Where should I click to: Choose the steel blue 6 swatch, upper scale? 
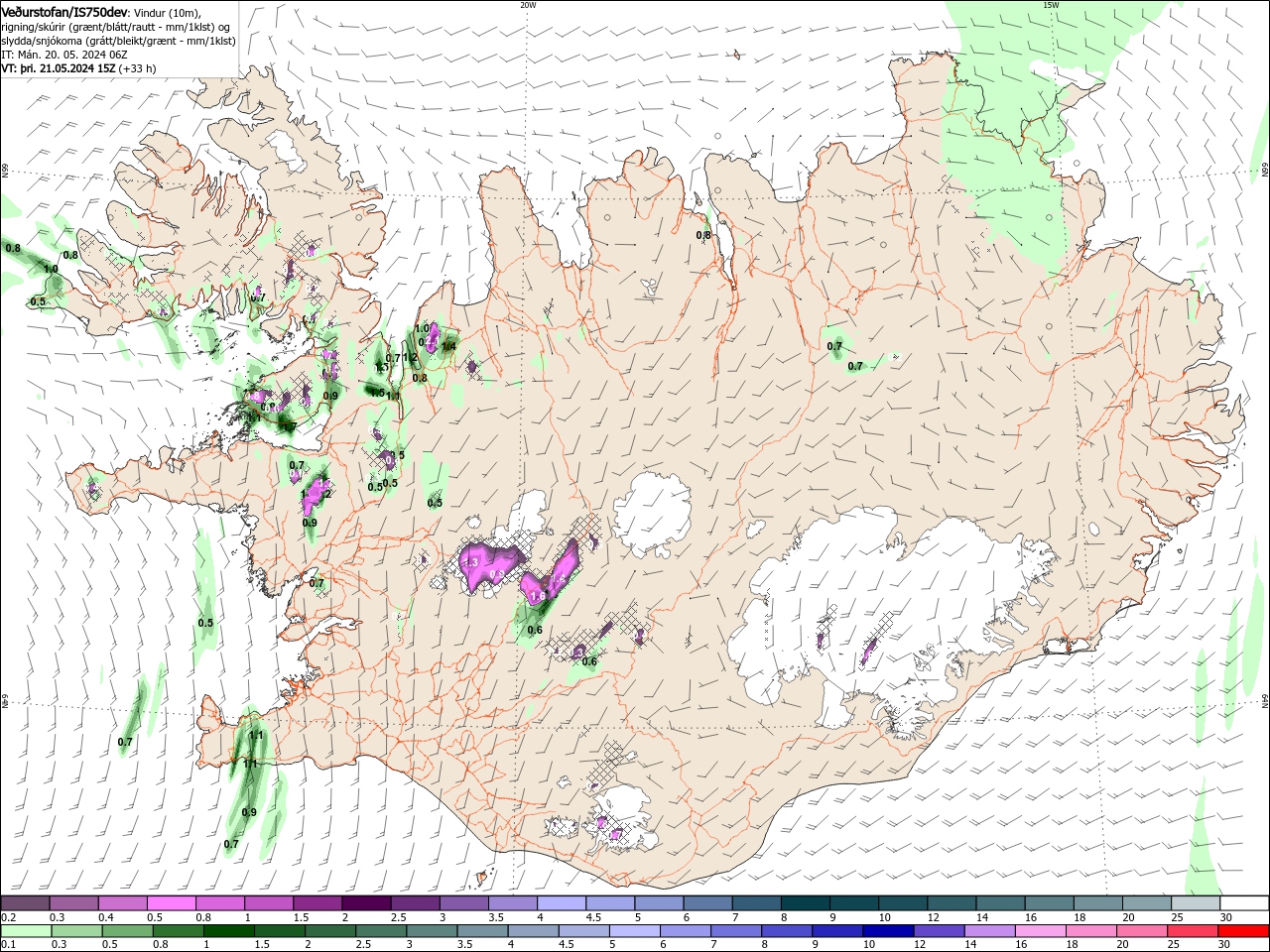click(706, 903)
